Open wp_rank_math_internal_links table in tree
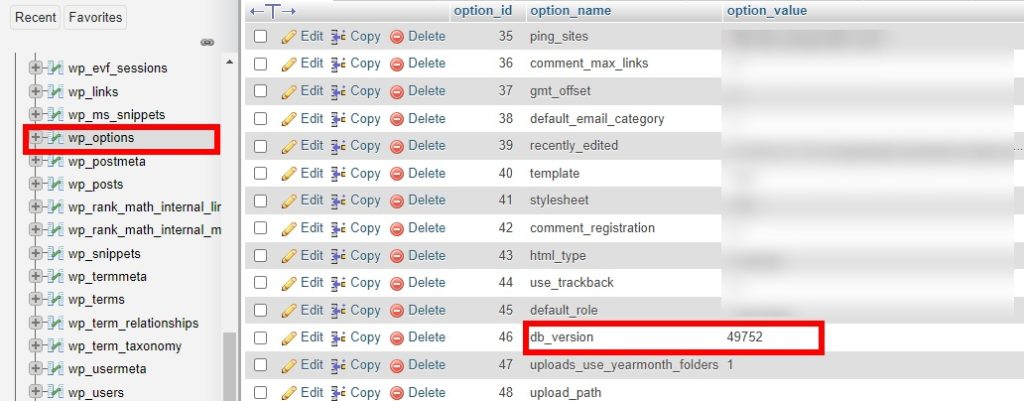The image size is (1024, 401). pyautogui.click(x=144, y=208)
